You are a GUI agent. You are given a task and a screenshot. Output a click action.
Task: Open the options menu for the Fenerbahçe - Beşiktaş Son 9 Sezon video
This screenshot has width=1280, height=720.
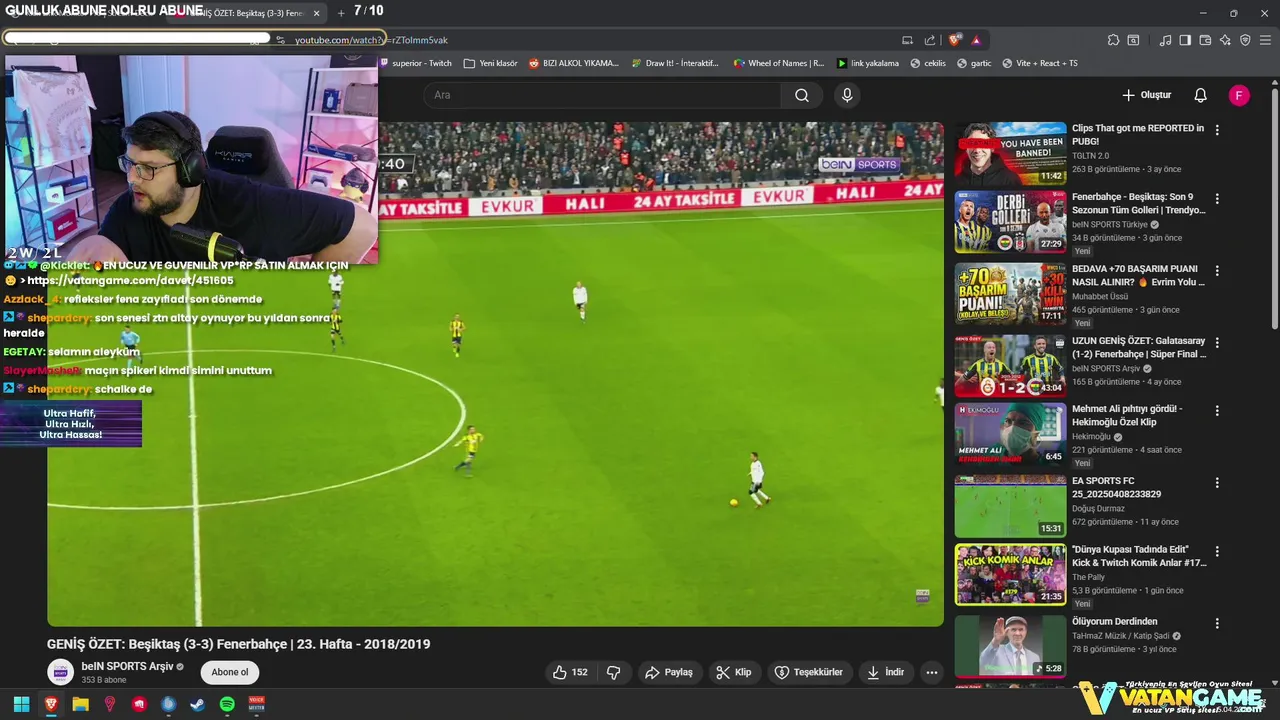pyautogui.click(x=1217, y=199)
